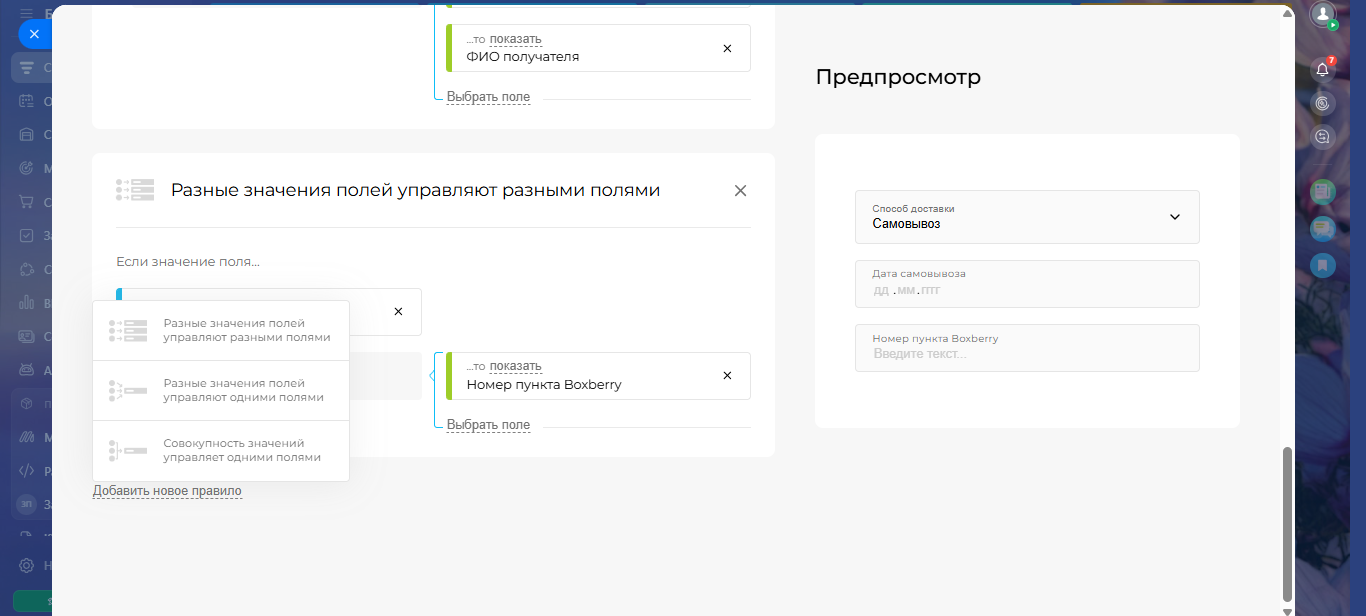Open the spiral Copilot icon in right bar
This screenshot has height=616, width=1366.
(1322, 103)
